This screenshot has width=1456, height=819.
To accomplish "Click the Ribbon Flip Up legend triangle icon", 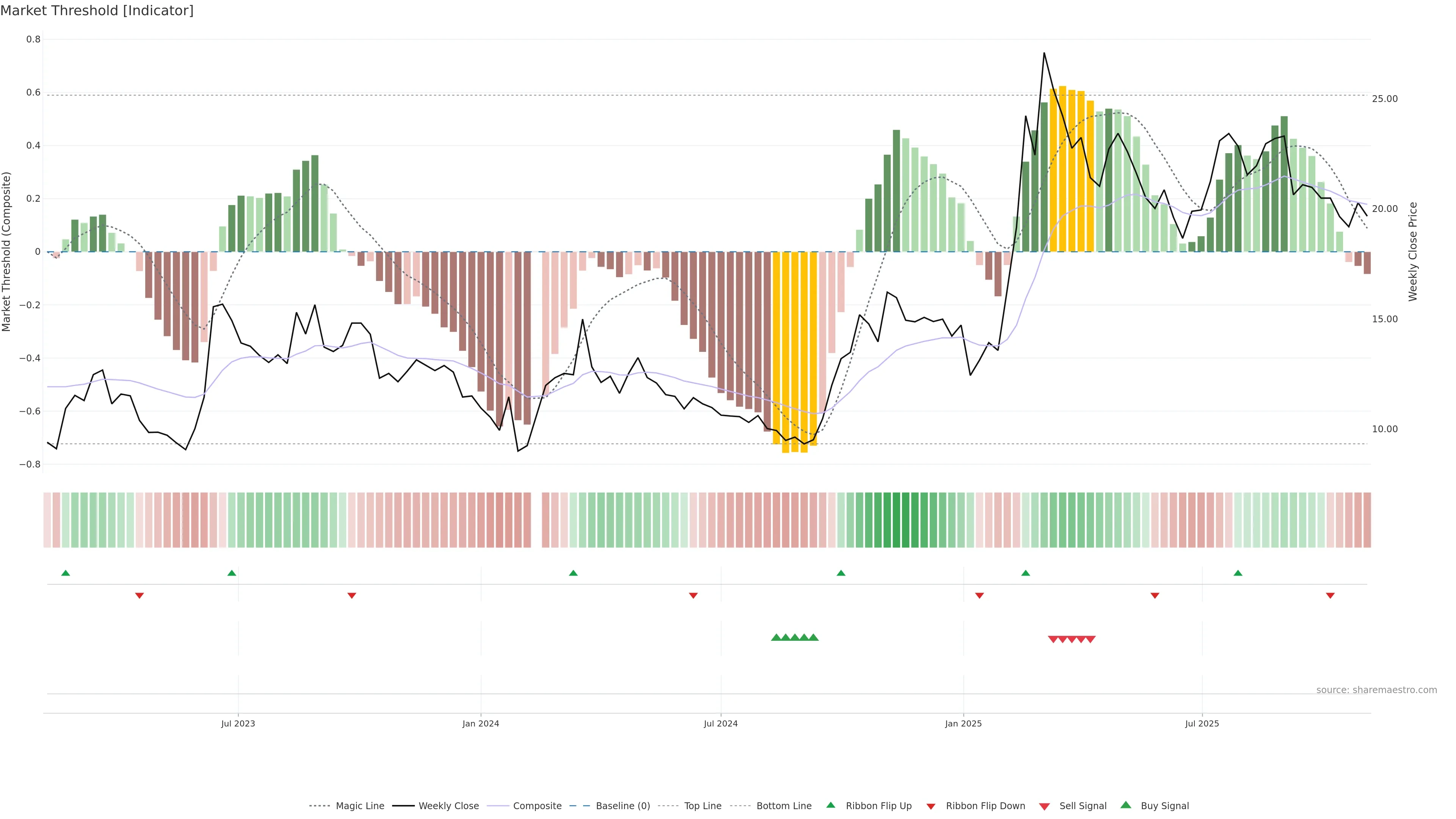I will (x=830, y=805).
